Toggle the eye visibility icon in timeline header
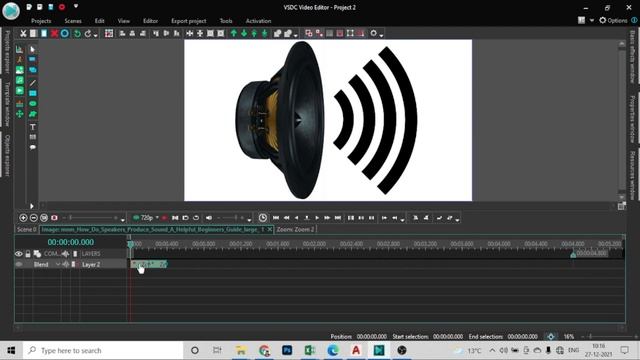Image resolution: width=640 pixels, height=360 pixels. pyautogui.click(x=19, y=254)
